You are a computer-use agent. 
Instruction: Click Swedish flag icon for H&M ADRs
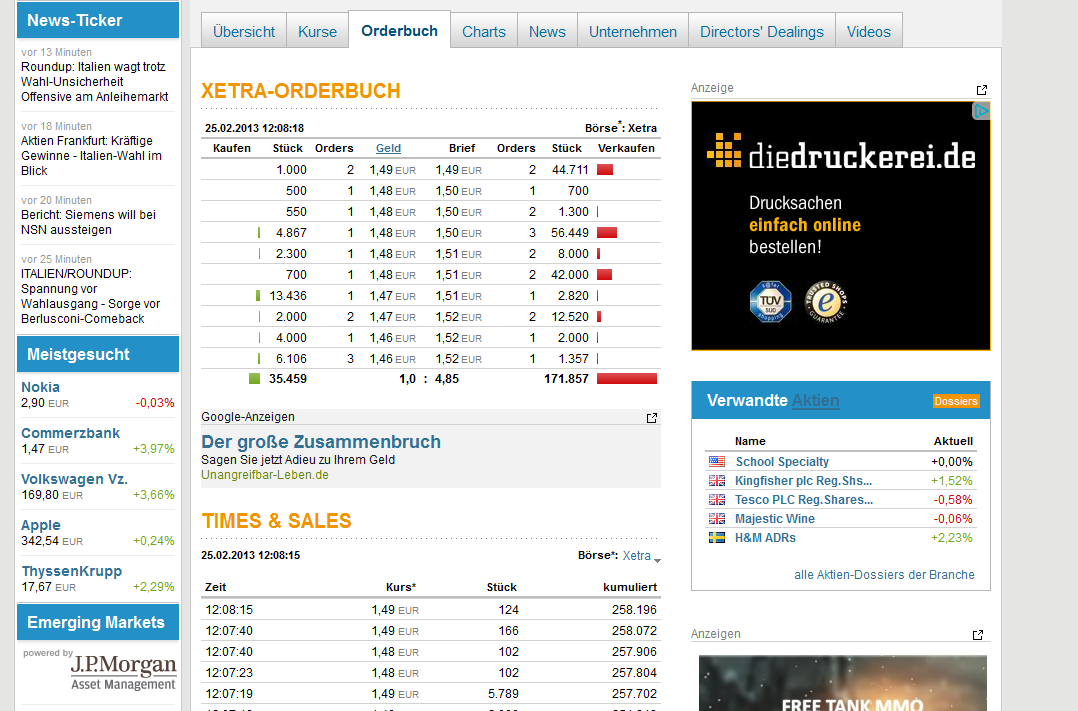coord(717,538)
